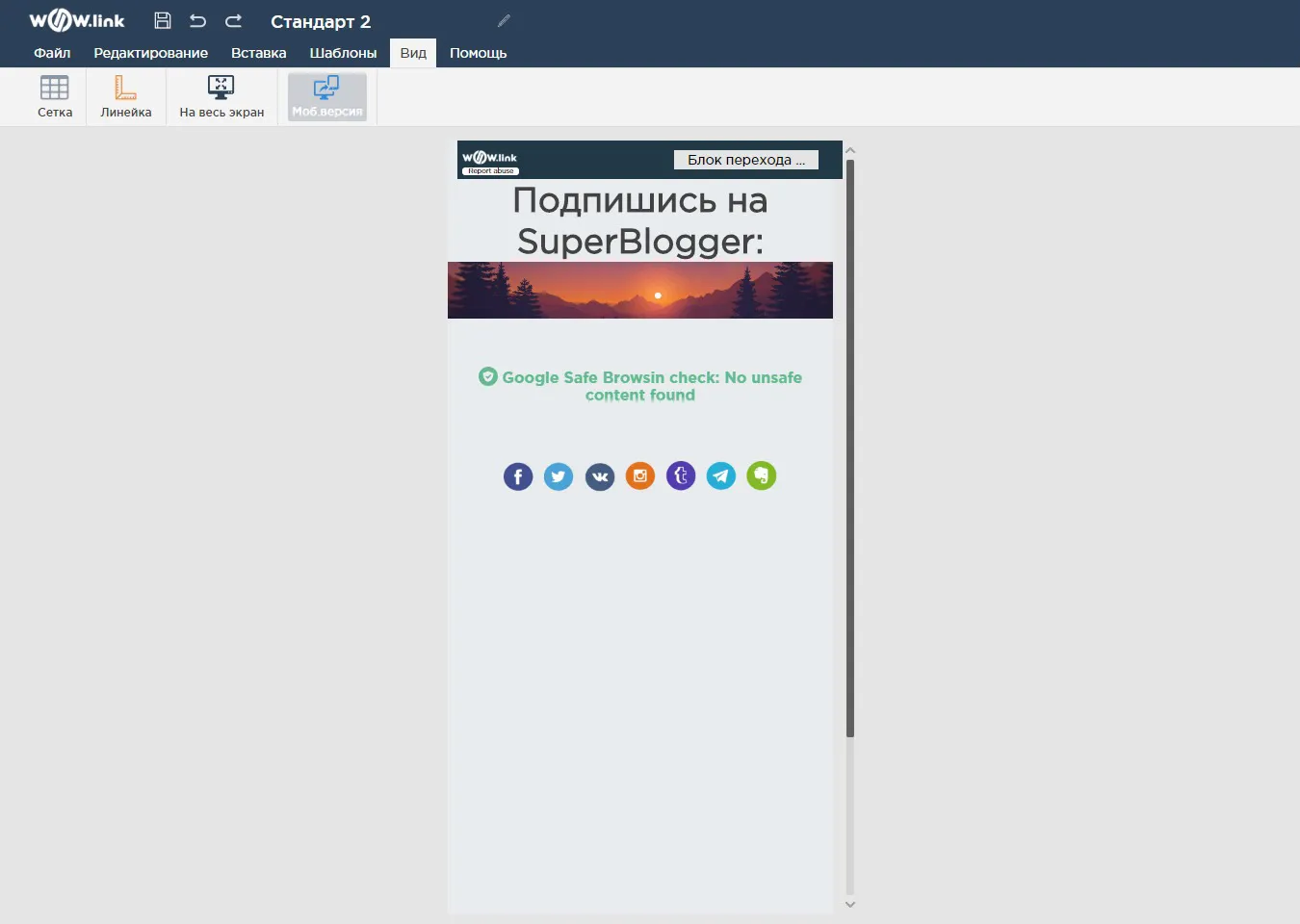Click the VK social icon

(600, 476)
